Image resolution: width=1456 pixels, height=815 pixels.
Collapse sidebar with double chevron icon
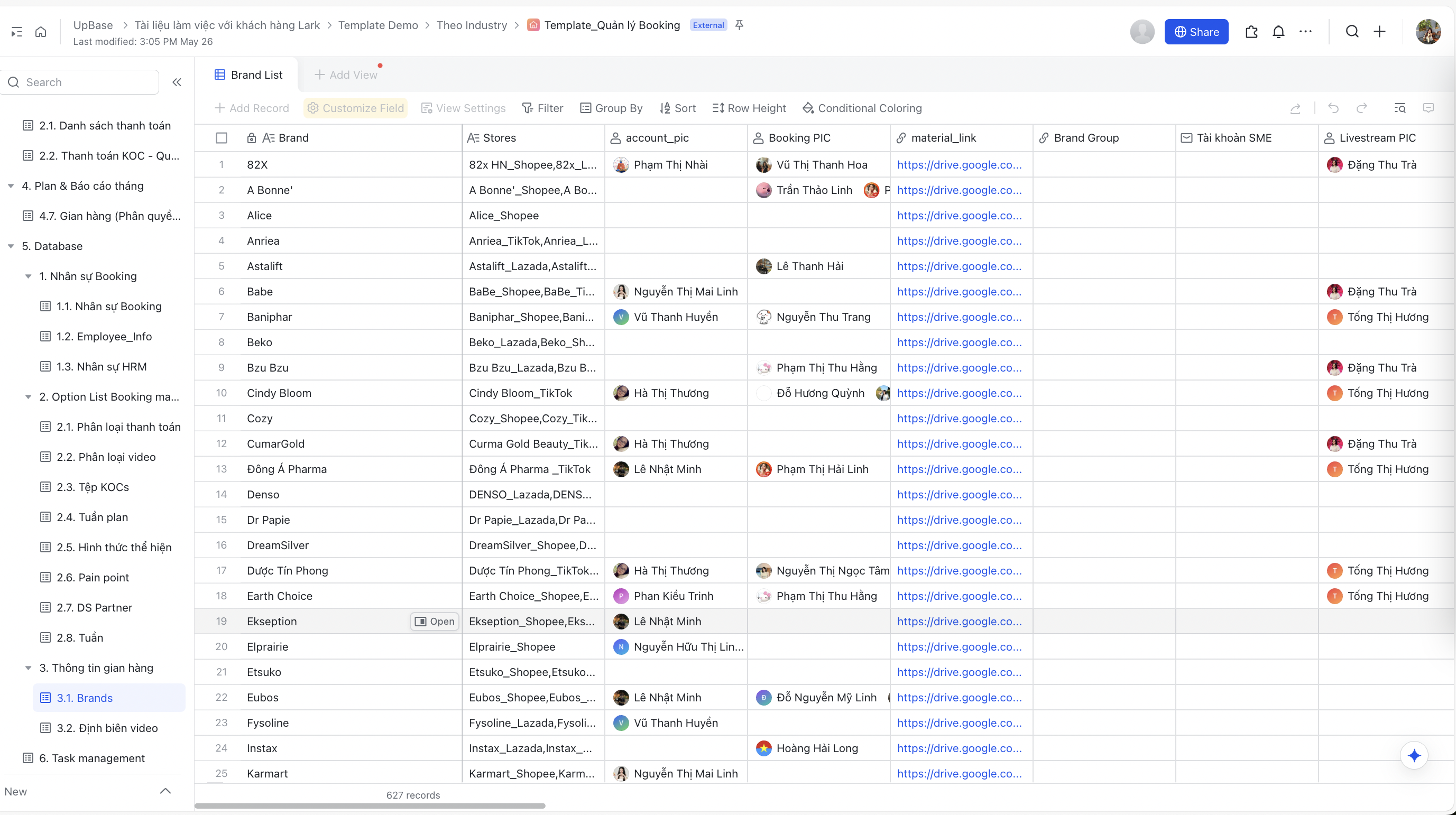tap(177, 82)
